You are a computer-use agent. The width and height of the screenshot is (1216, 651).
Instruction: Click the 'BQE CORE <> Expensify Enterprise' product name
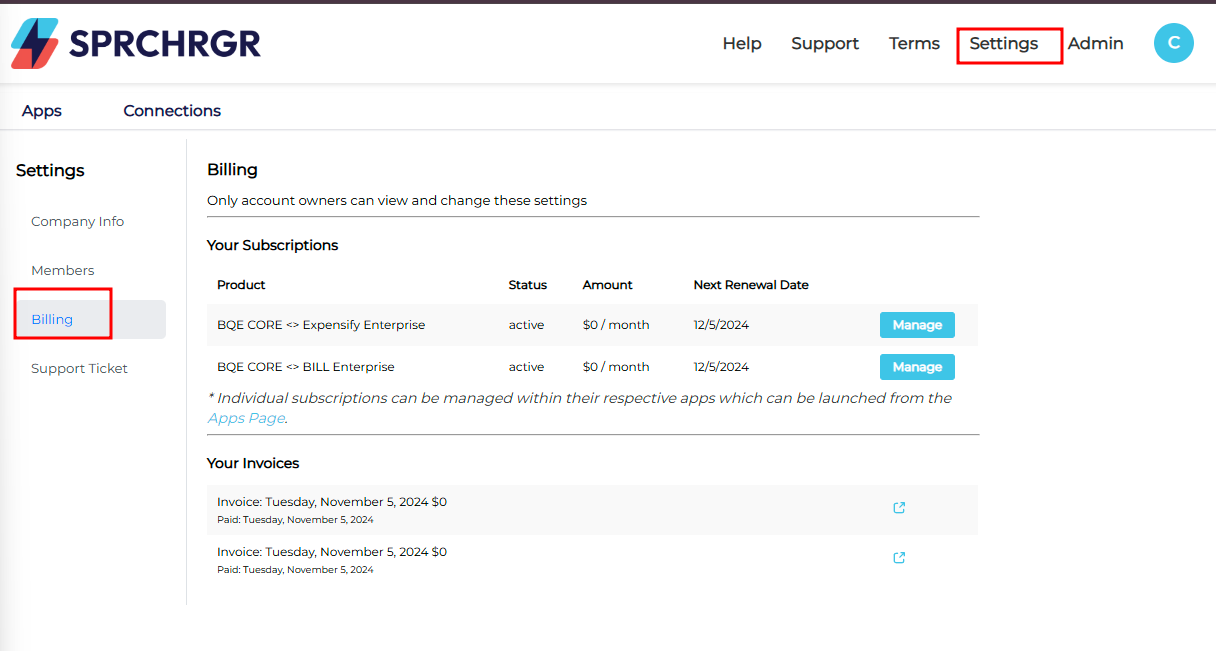(321, 325)
